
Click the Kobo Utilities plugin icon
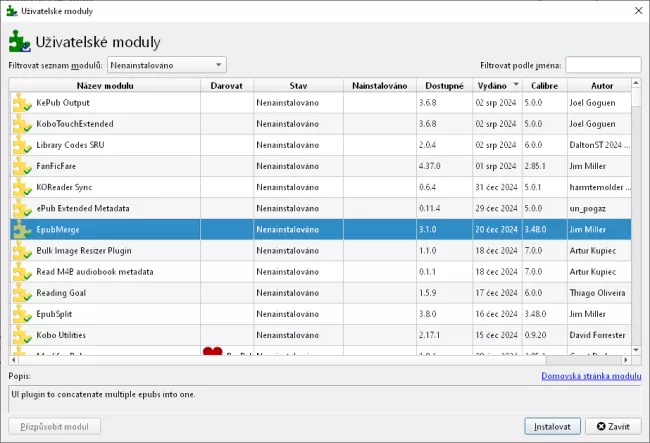pos(22,334)
